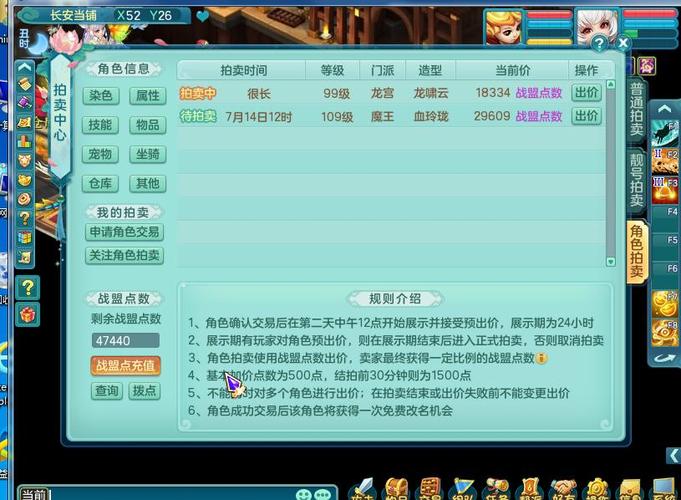Click the info icon after rule 3
The image size is (681, 500).
541,358
